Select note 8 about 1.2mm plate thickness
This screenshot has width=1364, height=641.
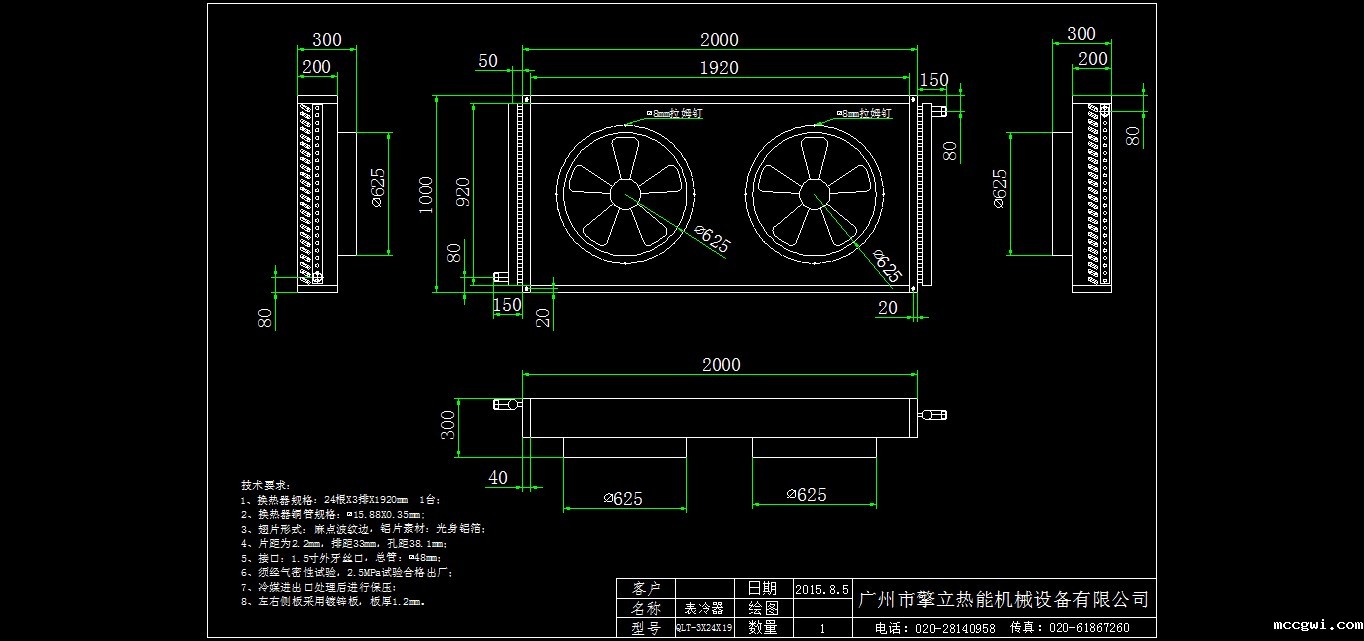point(333,602)
